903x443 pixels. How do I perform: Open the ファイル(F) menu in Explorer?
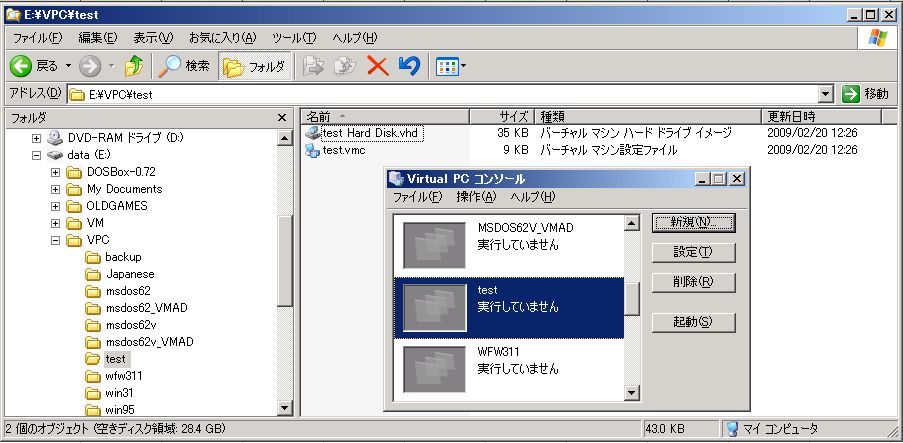[x=37, y=38]
